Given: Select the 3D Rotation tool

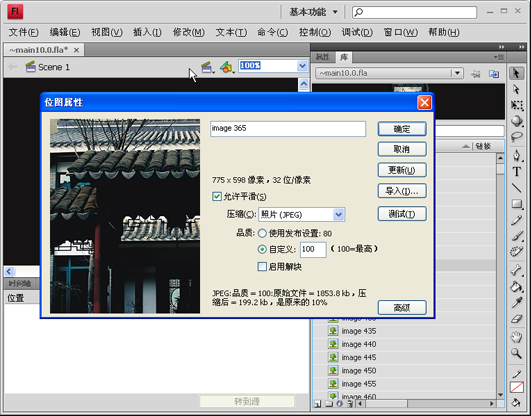Looking at the screenshot, I should click(x=516, y=121).
